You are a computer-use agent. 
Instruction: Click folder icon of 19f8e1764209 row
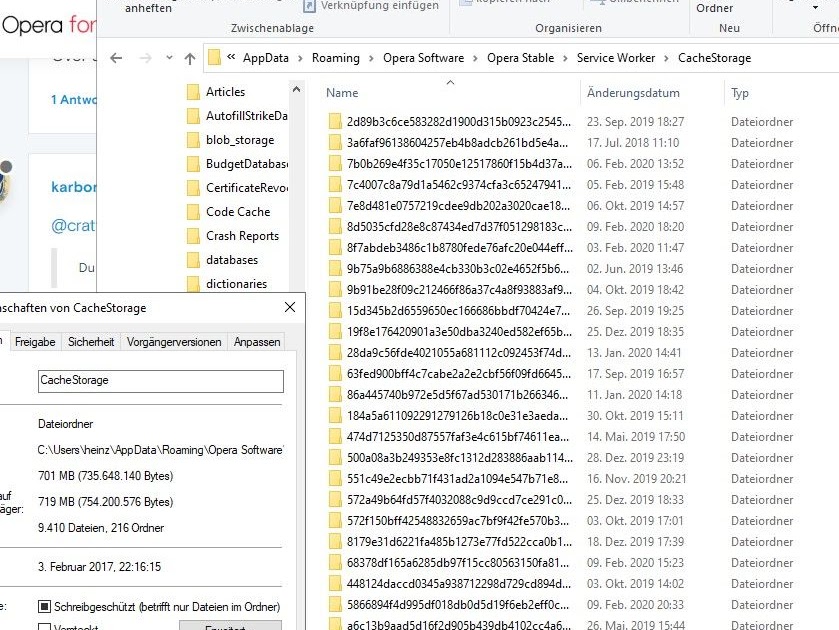click(x=335, y=331)
